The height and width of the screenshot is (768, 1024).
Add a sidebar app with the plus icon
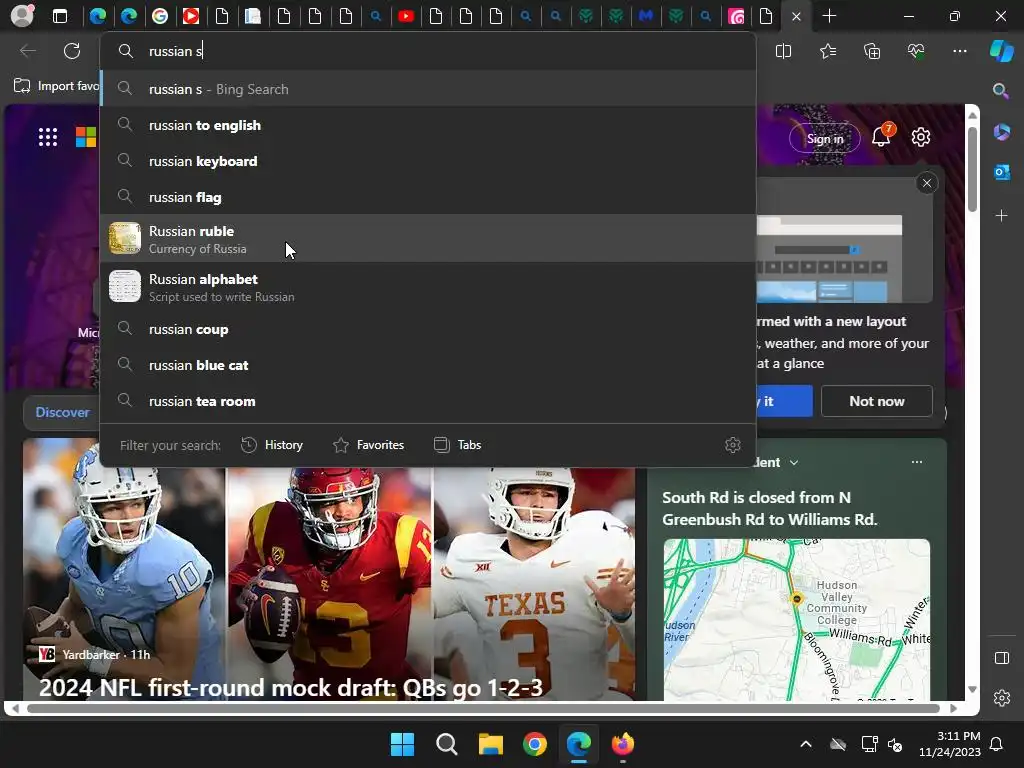(x=1001, y=215)
